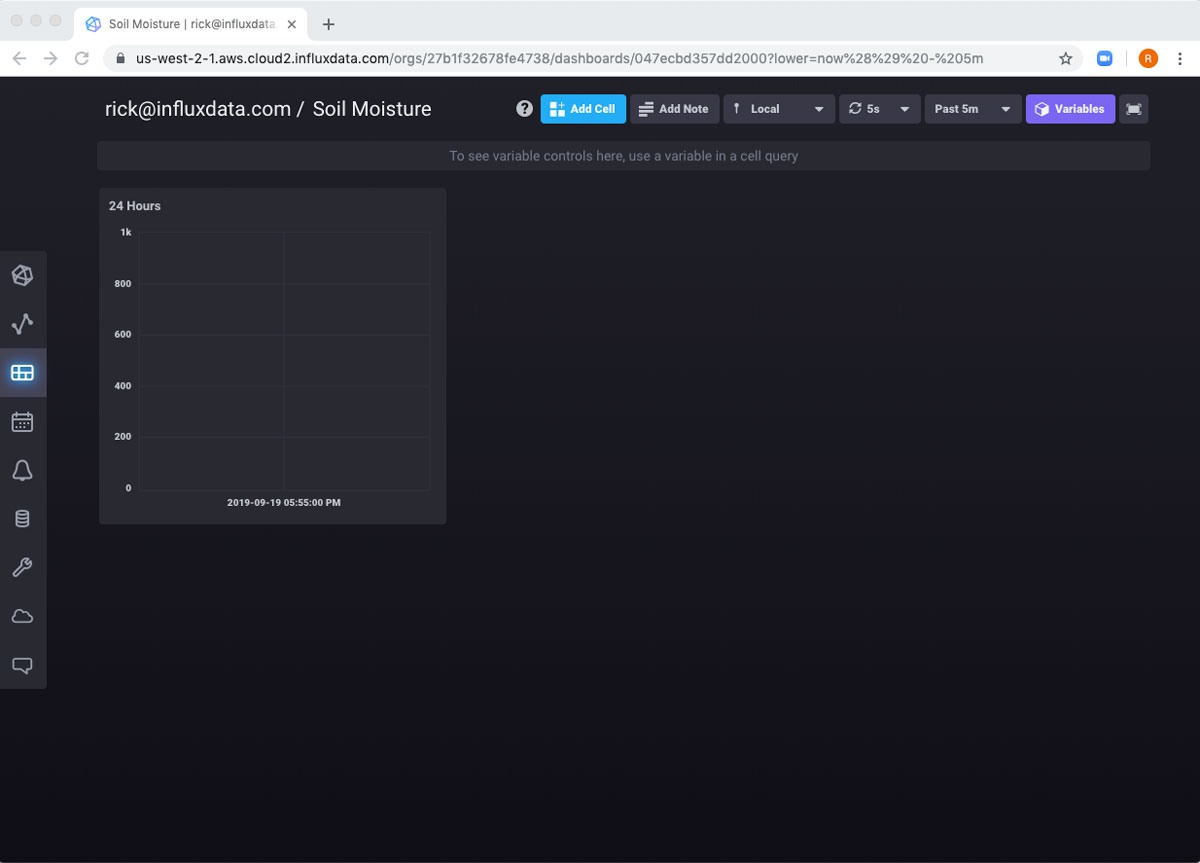Viewport: 1200px width, 863px height.
Task: Open the InfluxData logo home icon
Action: [22, 275]
